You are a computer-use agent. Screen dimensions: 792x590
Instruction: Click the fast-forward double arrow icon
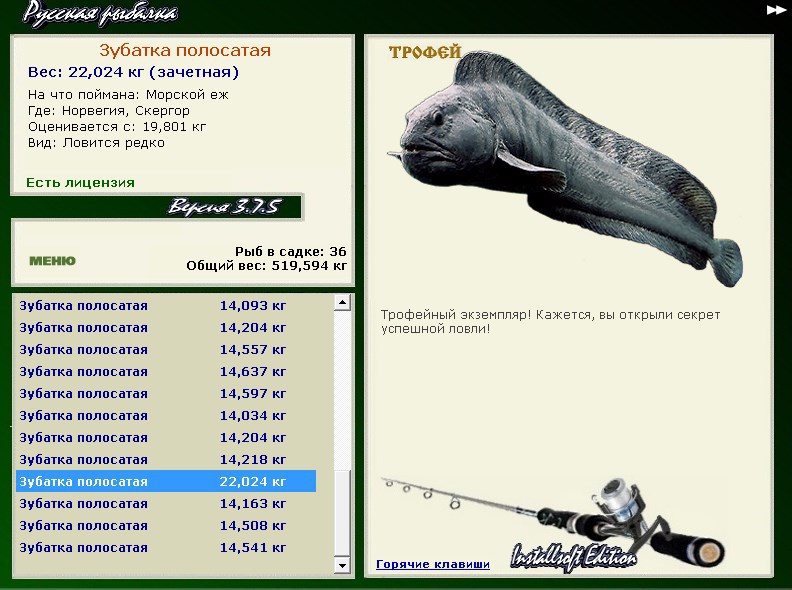[776, 10]
